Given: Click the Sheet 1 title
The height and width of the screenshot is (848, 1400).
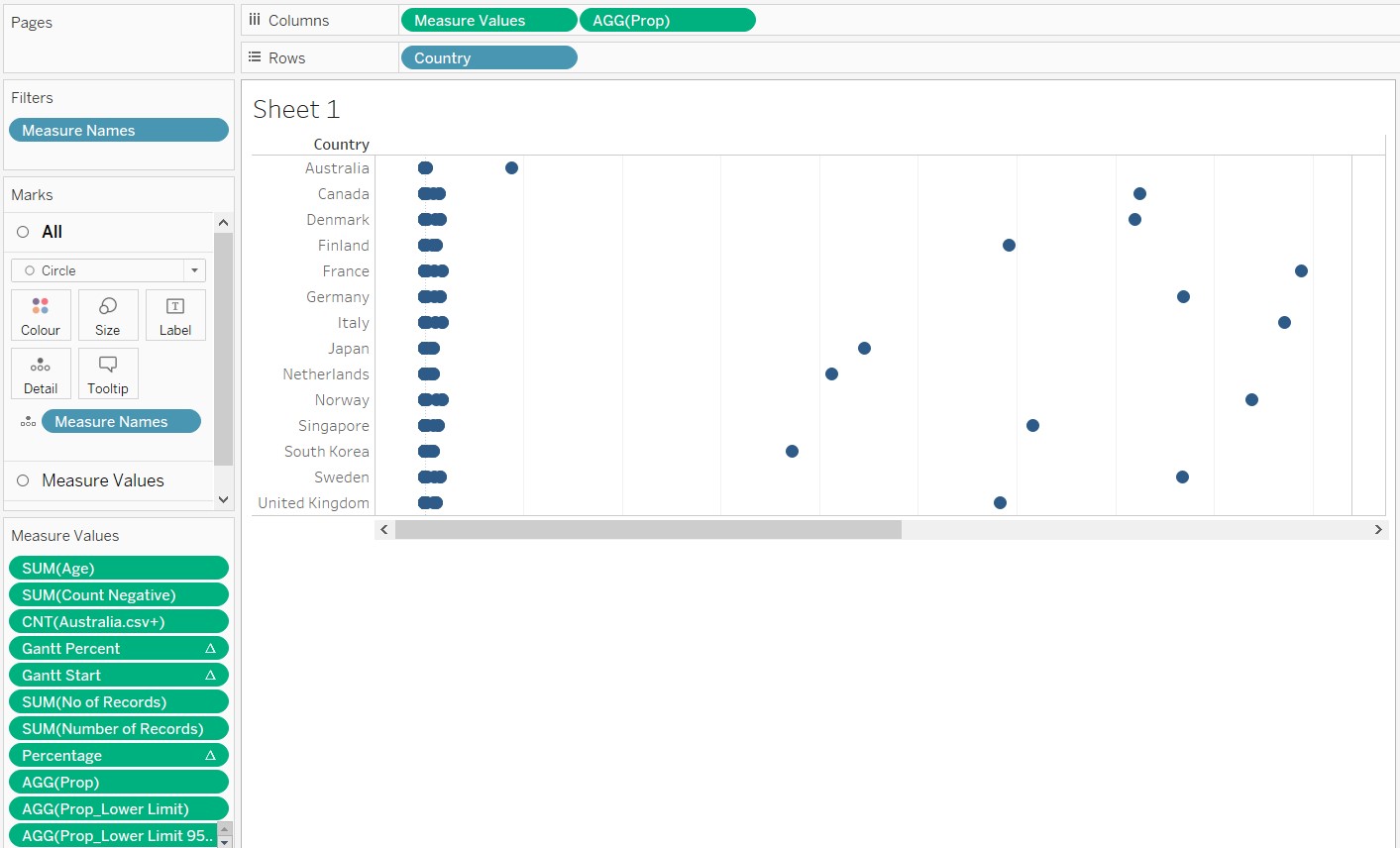Looking at the screenshot, I should (296, 110).
